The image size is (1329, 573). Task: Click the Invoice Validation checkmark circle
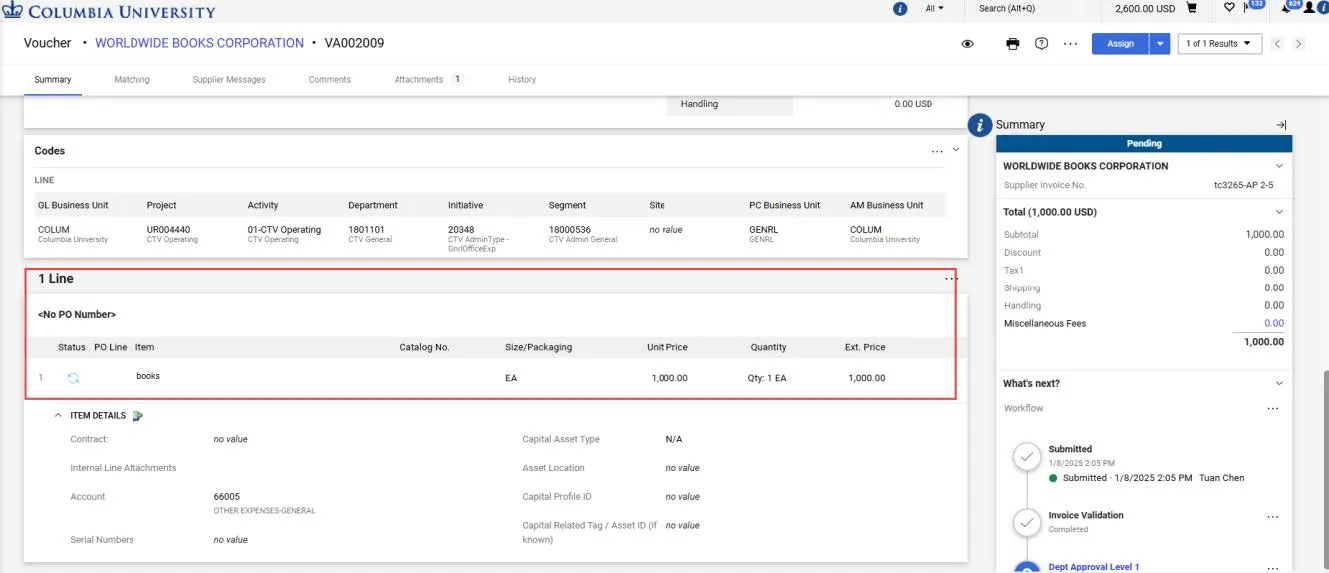(x=1027, y=522)
